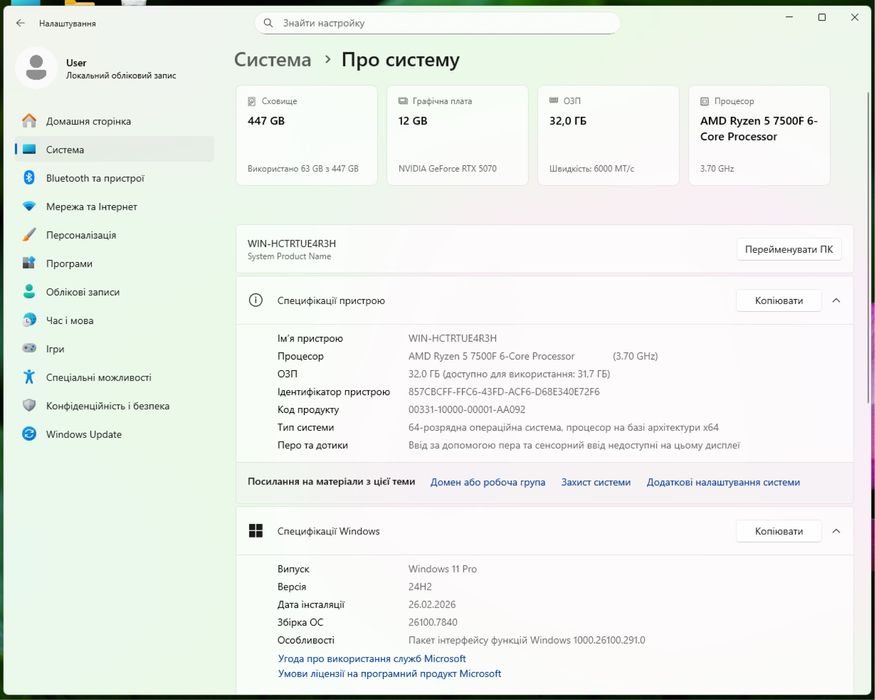Click the User avatar picture
Screen dimensions: 875x700
click(x=36, y=68)
